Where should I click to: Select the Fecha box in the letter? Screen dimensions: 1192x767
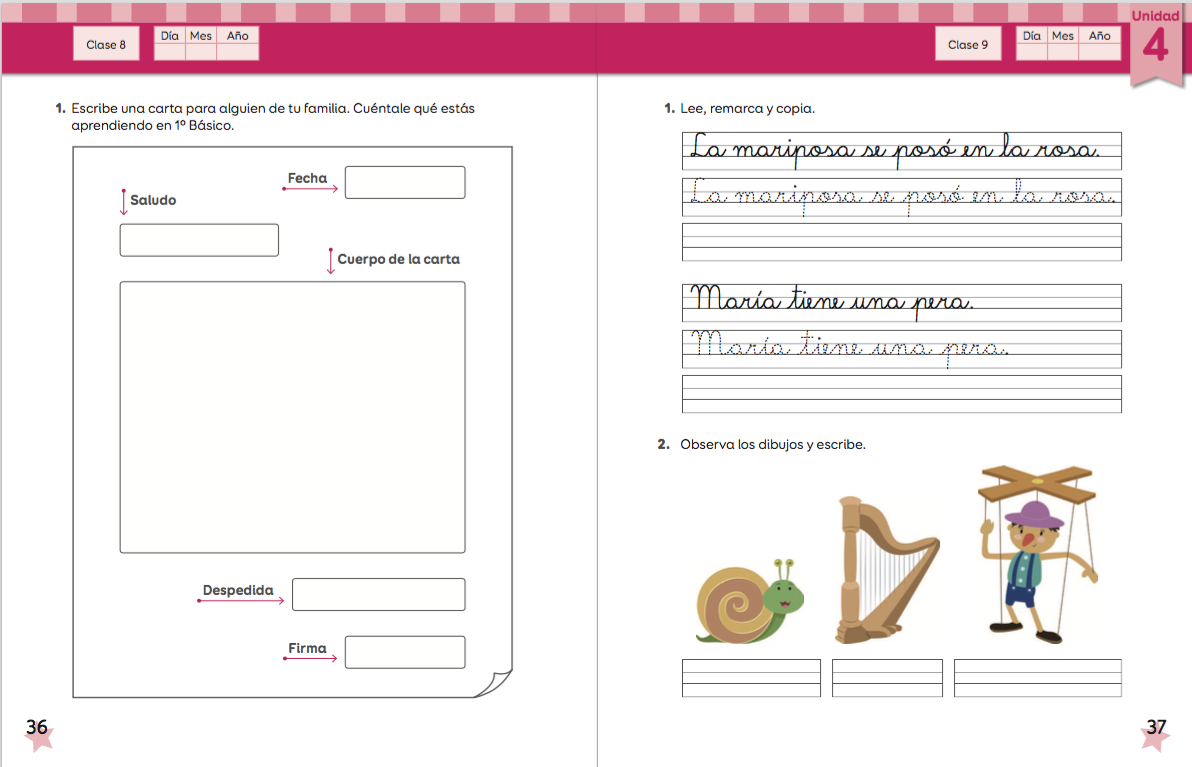coord(404,182)
